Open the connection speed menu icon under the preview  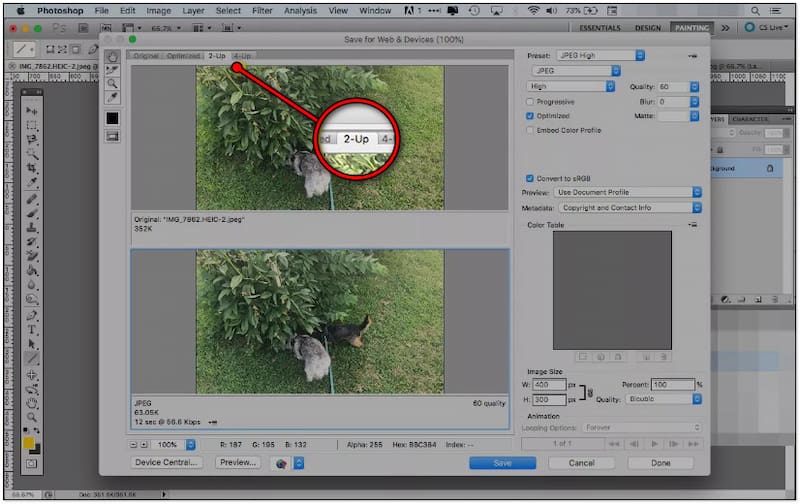213,422
